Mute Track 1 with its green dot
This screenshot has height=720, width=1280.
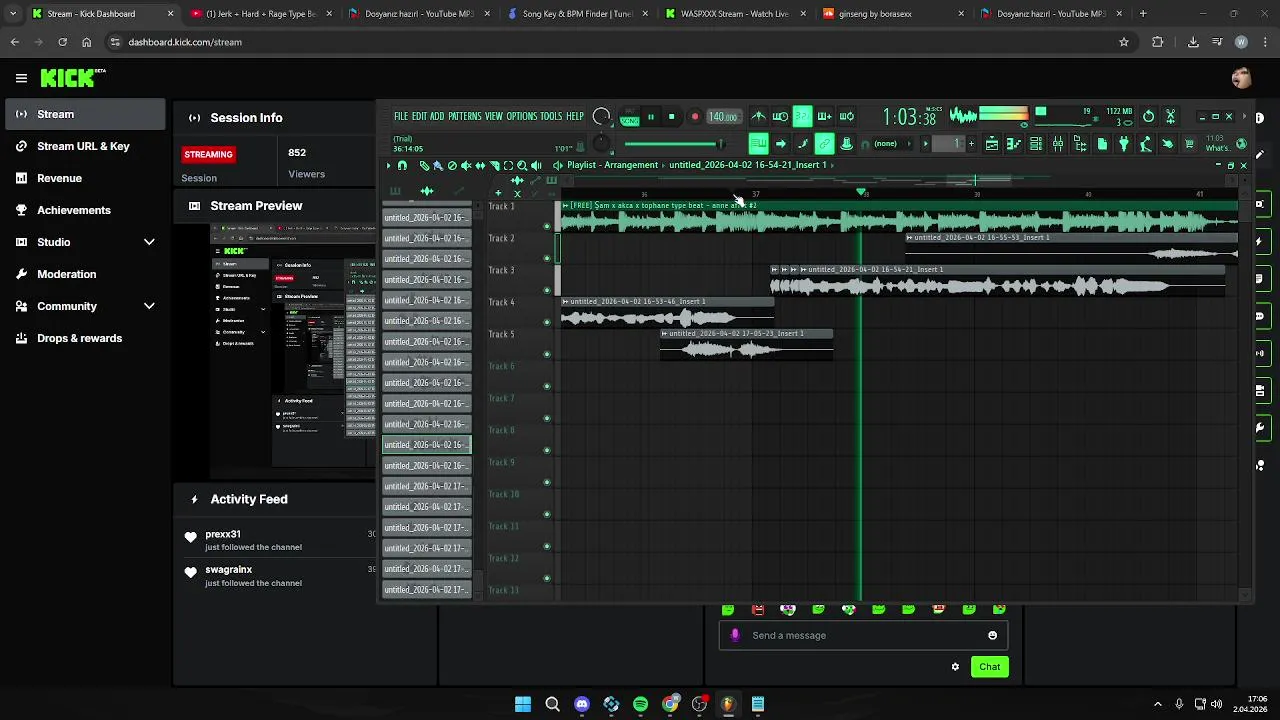(x=546, y=226)
